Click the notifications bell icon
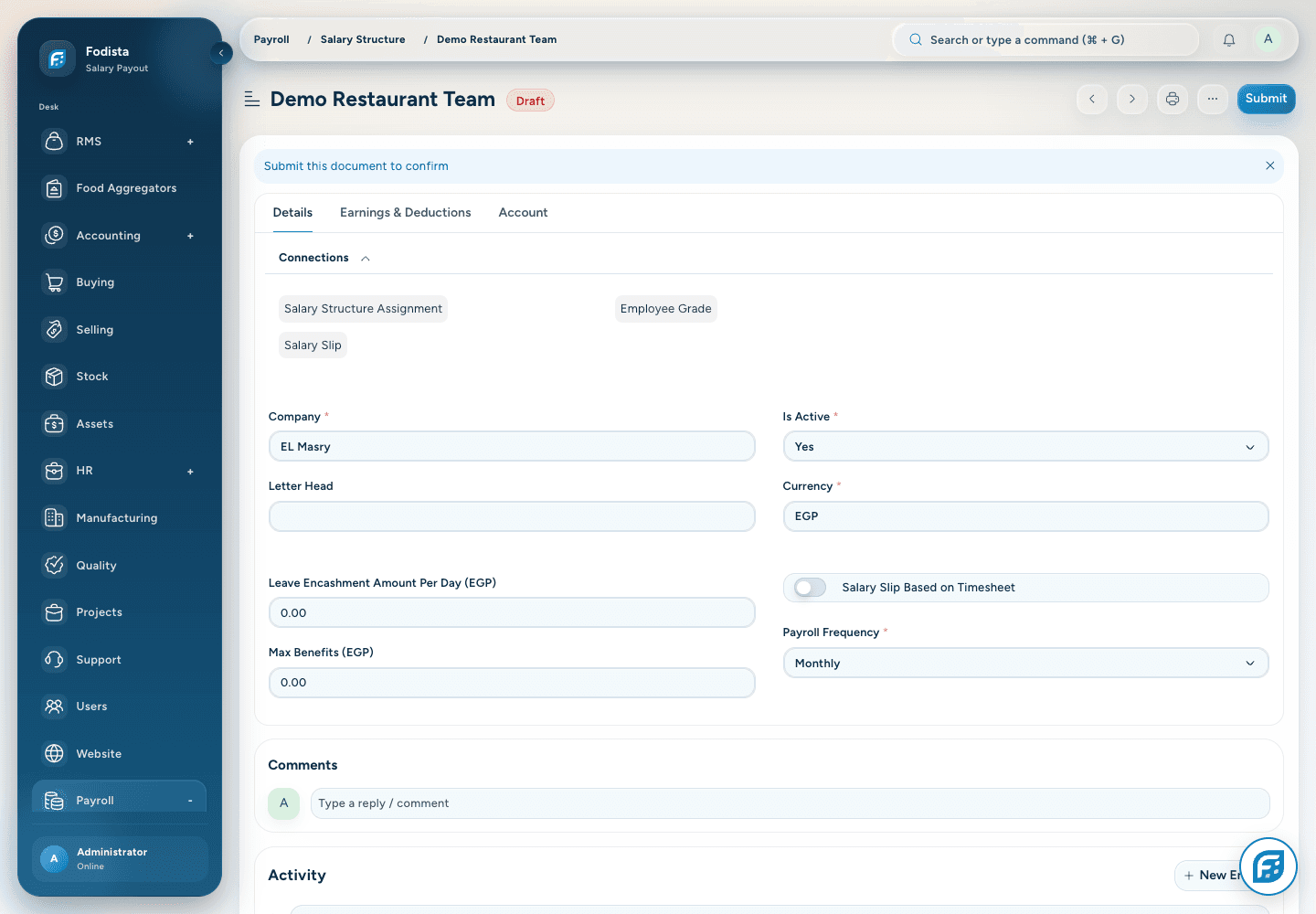Image resolution: width=1316 pixels, height=914 pixels. pos(1229,40)
